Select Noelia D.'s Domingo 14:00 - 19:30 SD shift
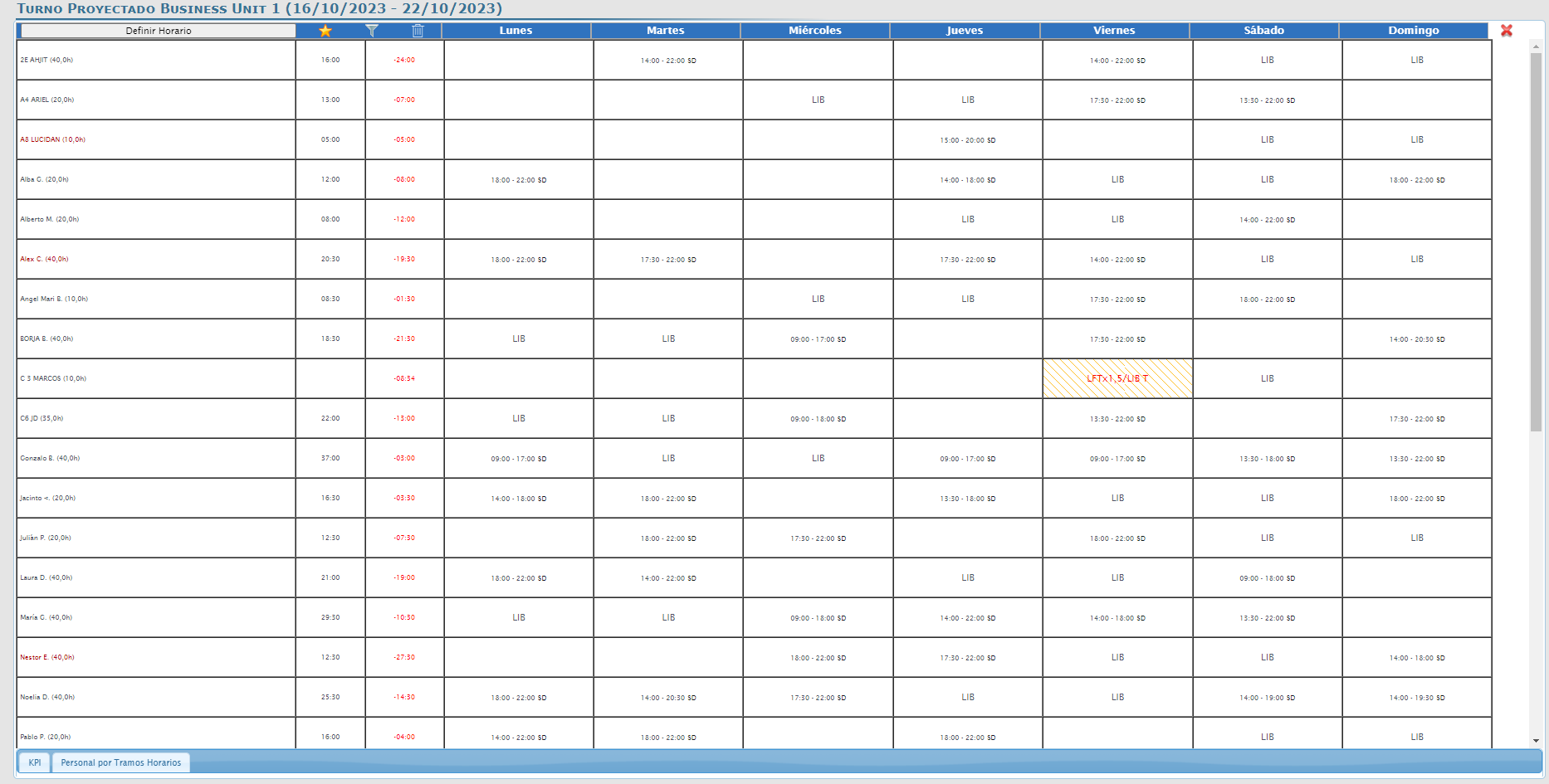The image size is (1549, 784). 1417,697
